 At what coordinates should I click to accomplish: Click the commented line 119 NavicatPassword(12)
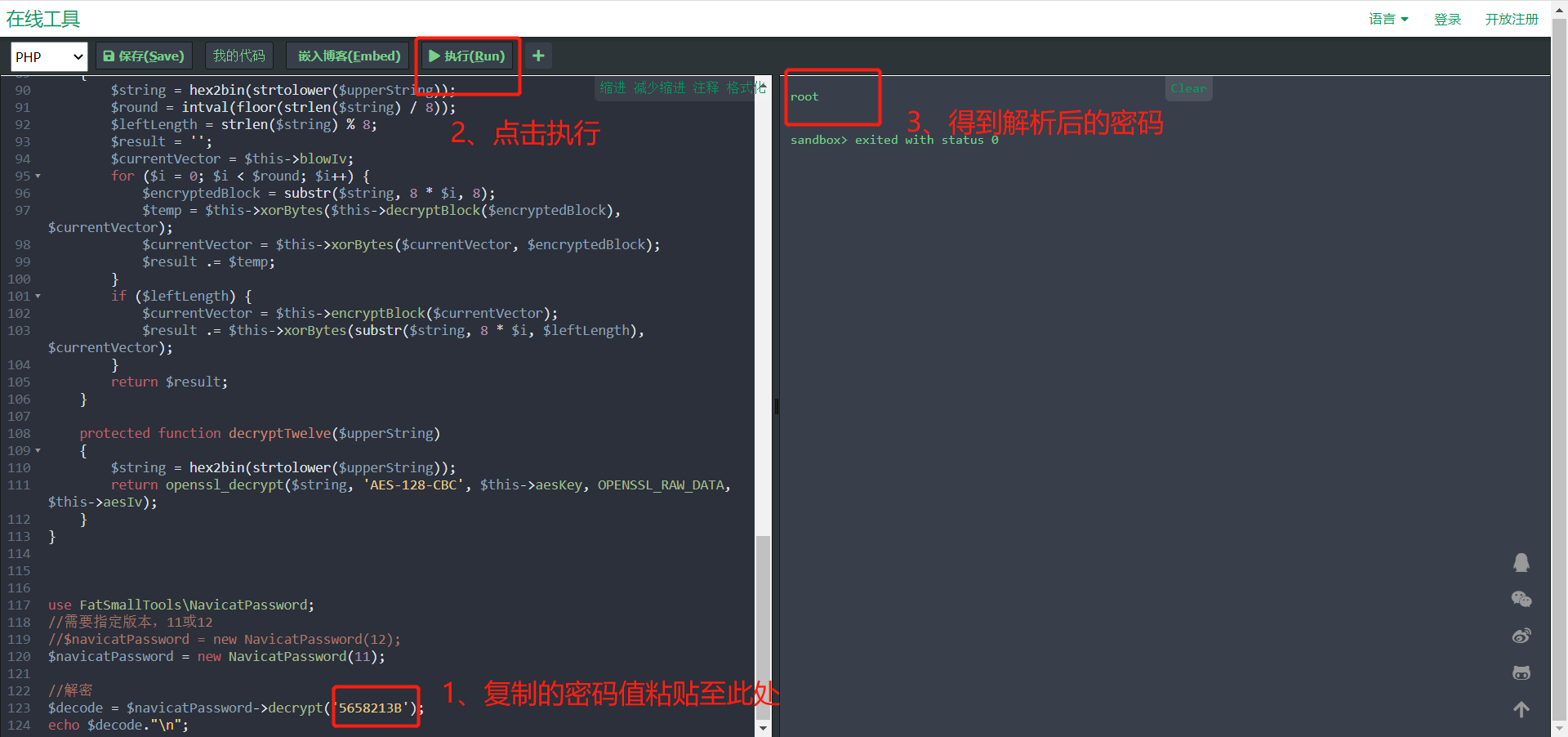coord(225,640)
